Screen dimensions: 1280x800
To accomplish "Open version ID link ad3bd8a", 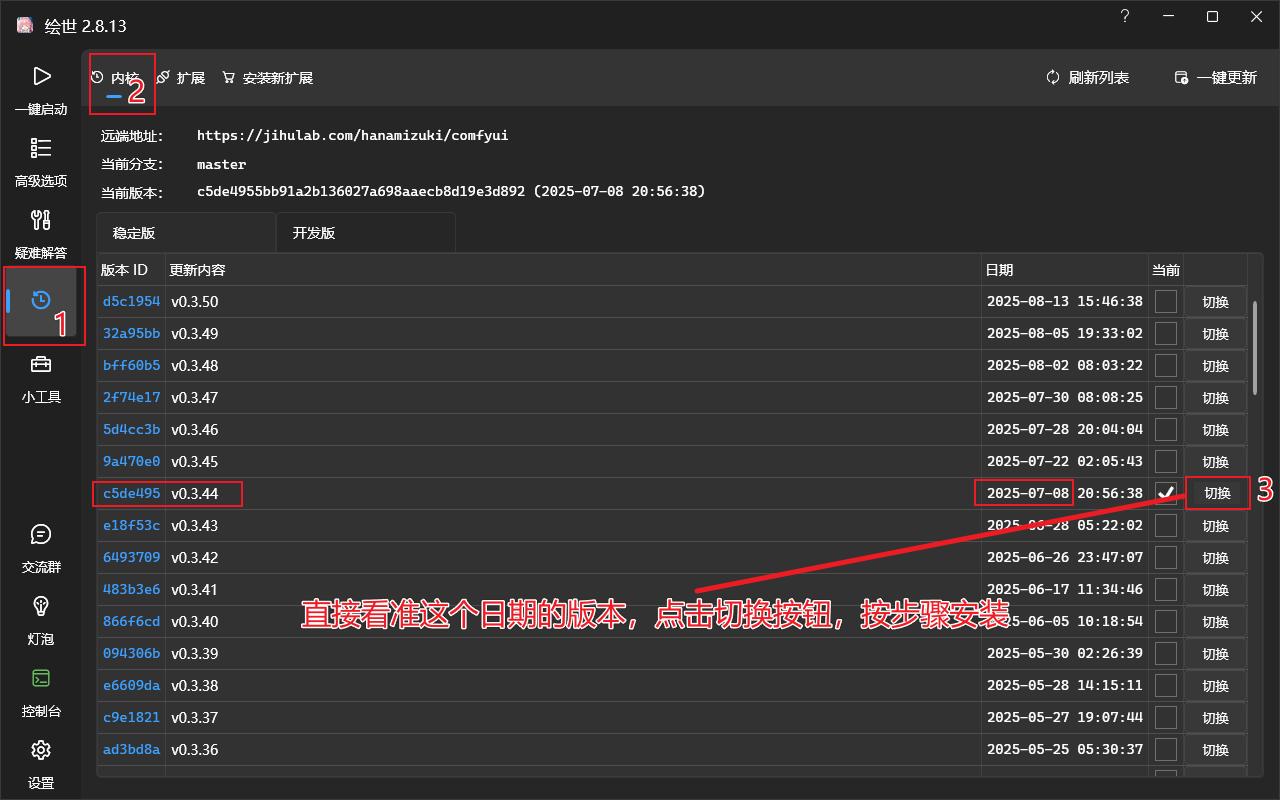I will tap(131, 749).
